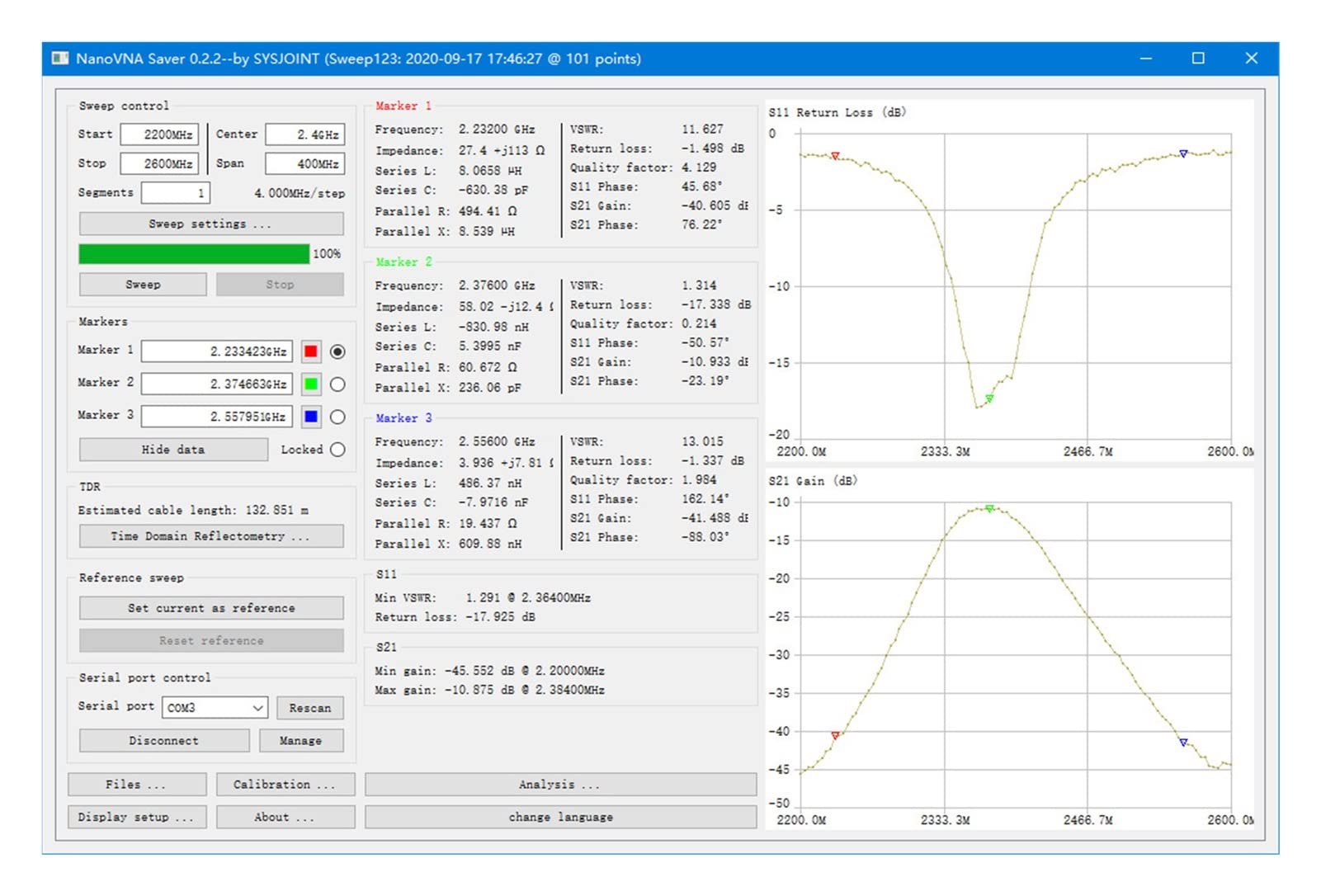
Task: Focus the Span frequency field
Action: point(304,164)
